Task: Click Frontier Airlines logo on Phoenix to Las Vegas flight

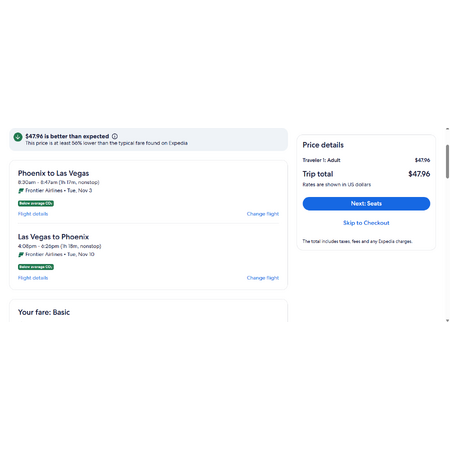Action: 21,191
